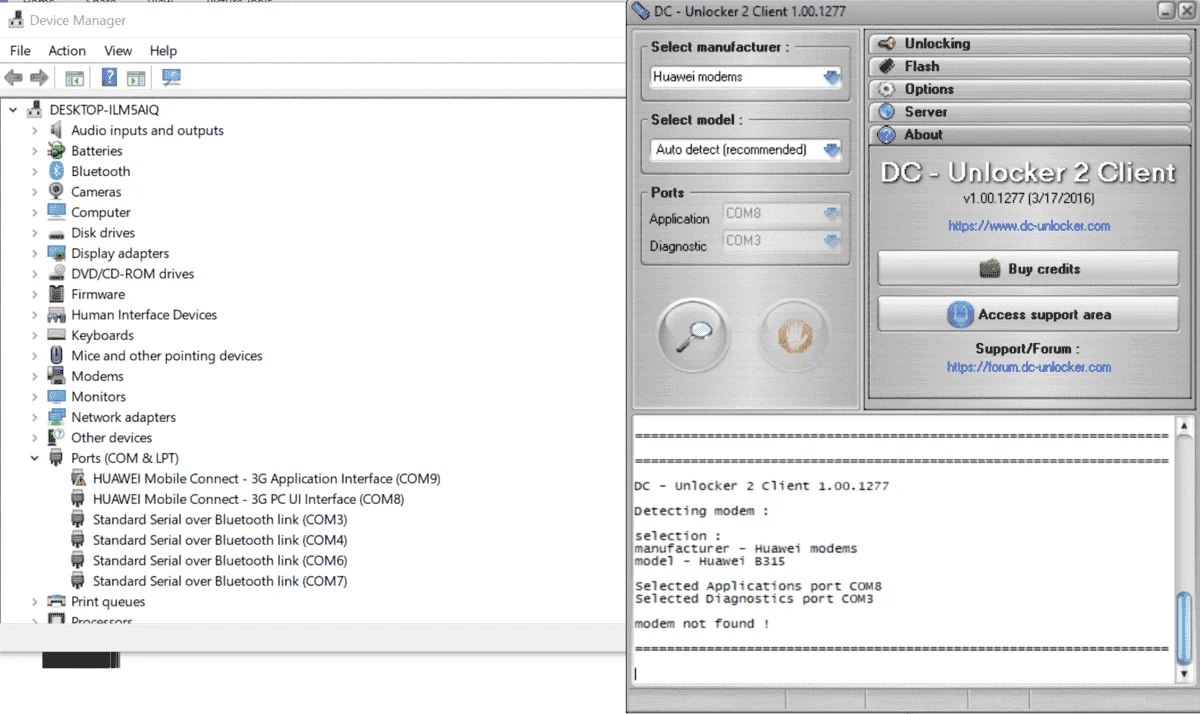Open the Select manufacturer dropdown

(745, 77)
